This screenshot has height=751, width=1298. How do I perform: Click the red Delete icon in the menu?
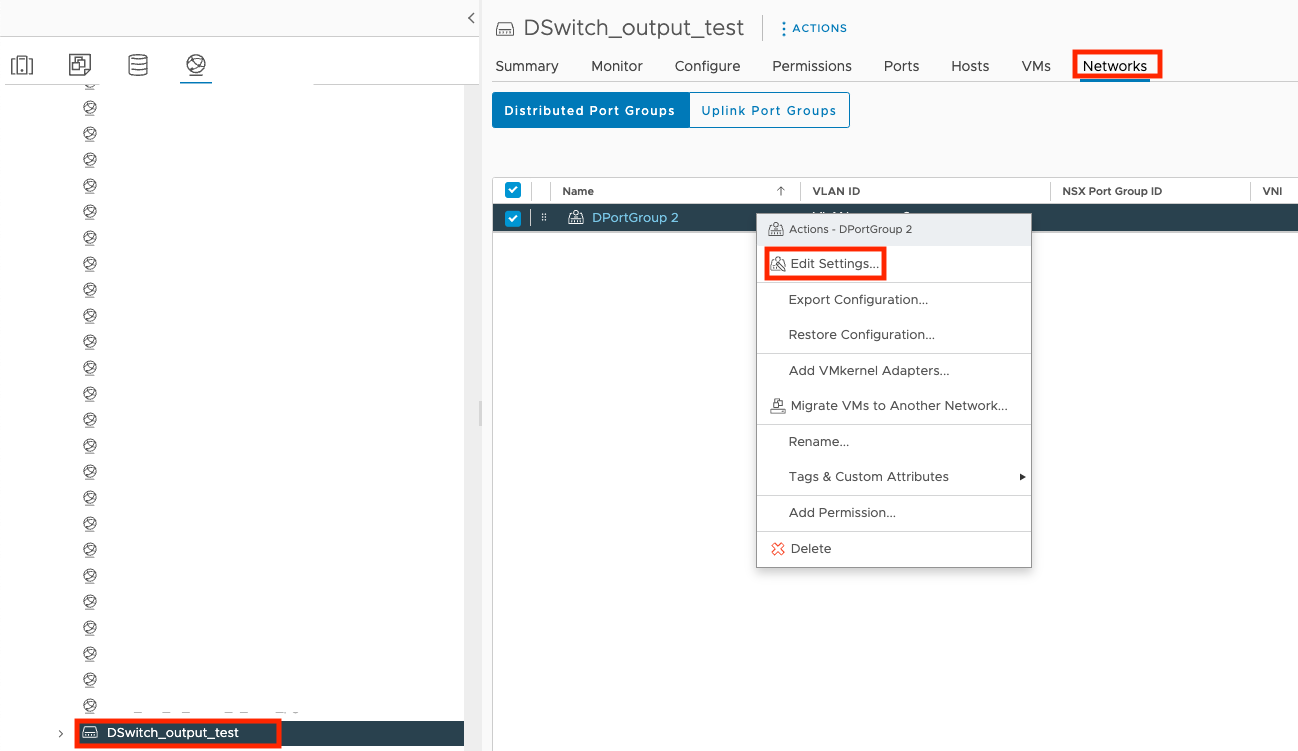tap(778, 548)
